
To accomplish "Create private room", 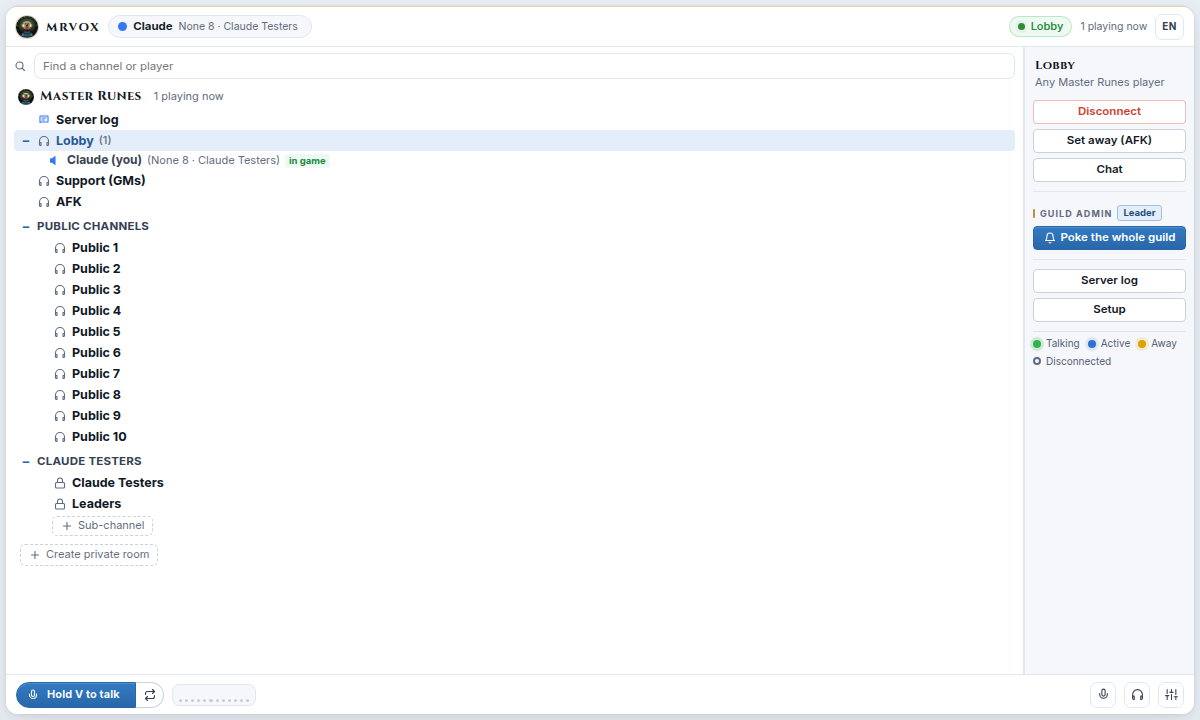I will point(89,555).
